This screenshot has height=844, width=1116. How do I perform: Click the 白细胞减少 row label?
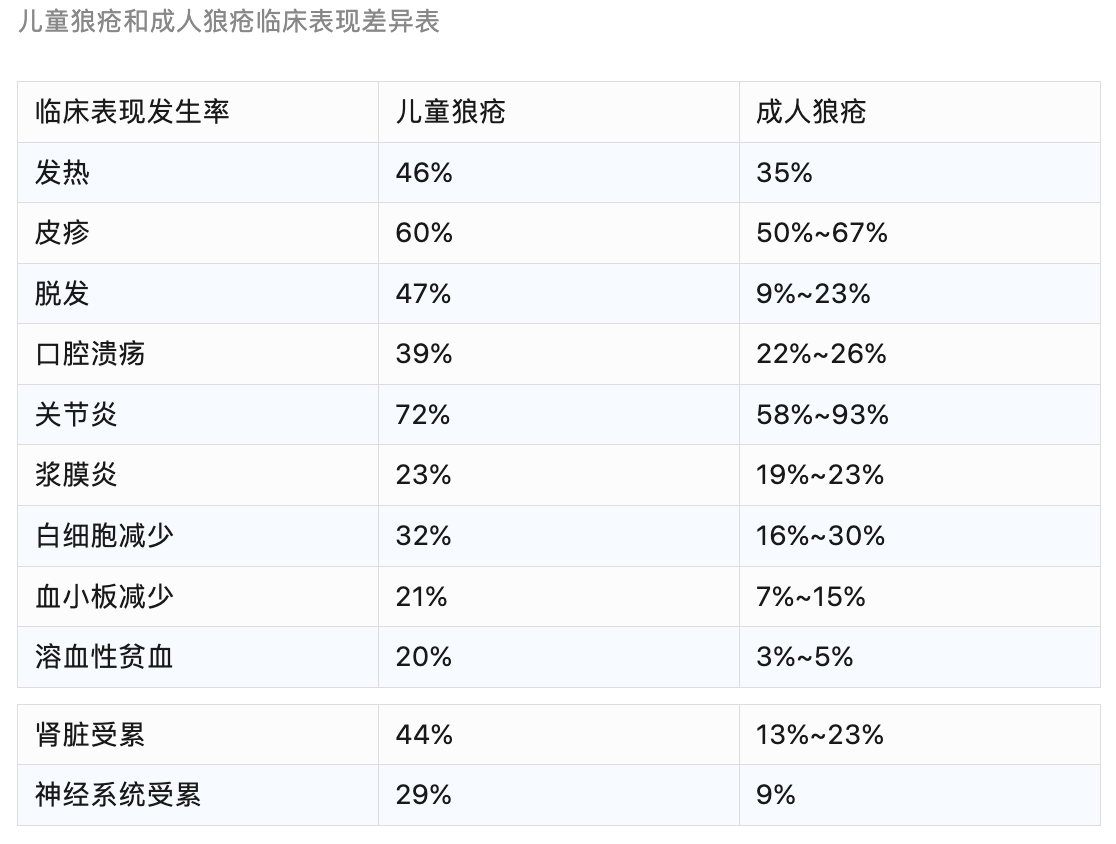point(104,535)
